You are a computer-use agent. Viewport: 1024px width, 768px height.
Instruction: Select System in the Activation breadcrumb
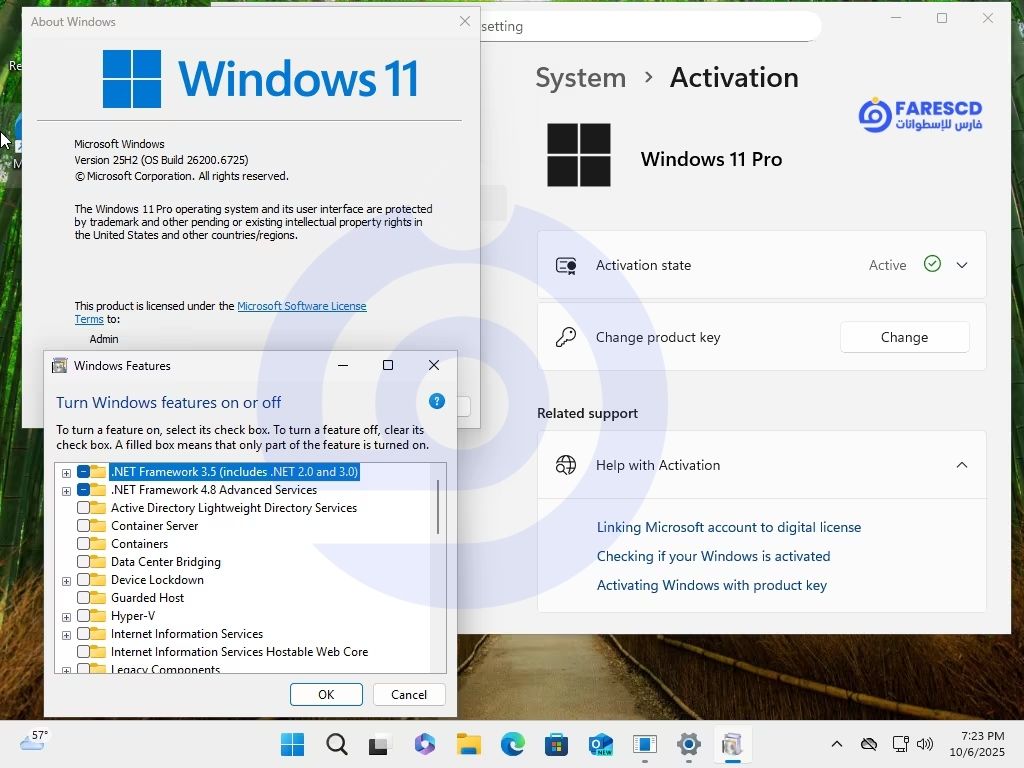(580, 77)
